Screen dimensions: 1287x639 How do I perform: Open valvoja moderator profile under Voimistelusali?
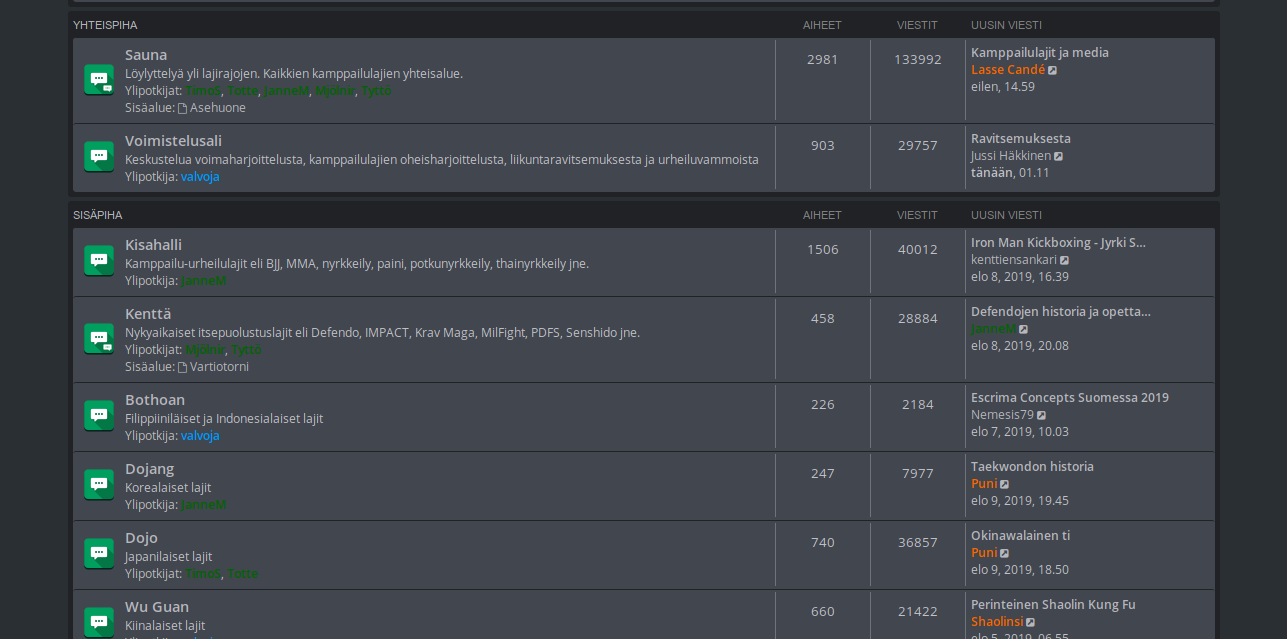[200, 177]
